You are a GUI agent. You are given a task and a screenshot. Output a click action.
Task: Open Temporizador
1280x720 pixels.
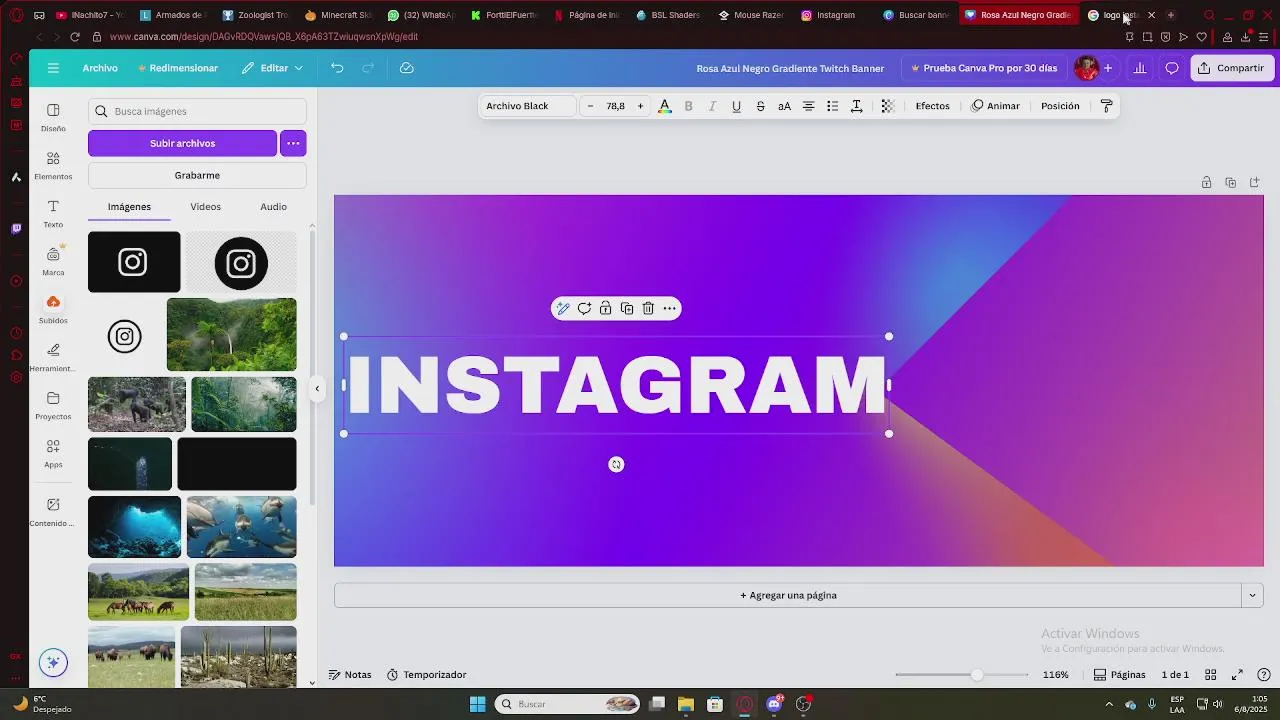coord(427,675)
